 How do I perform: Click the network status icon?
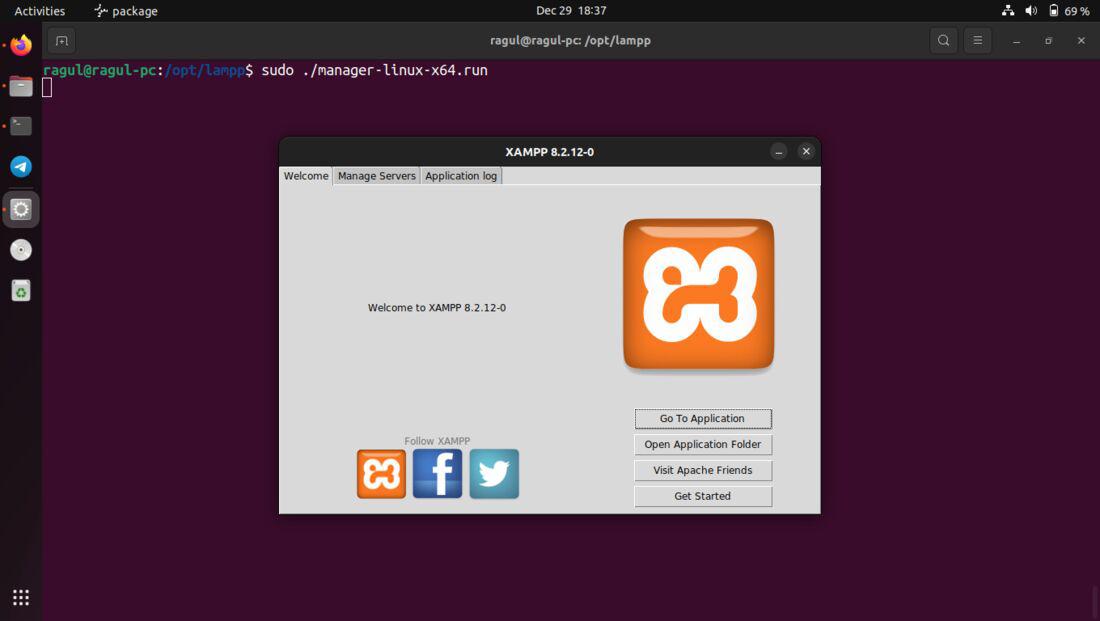click(x=1008, y=11)
